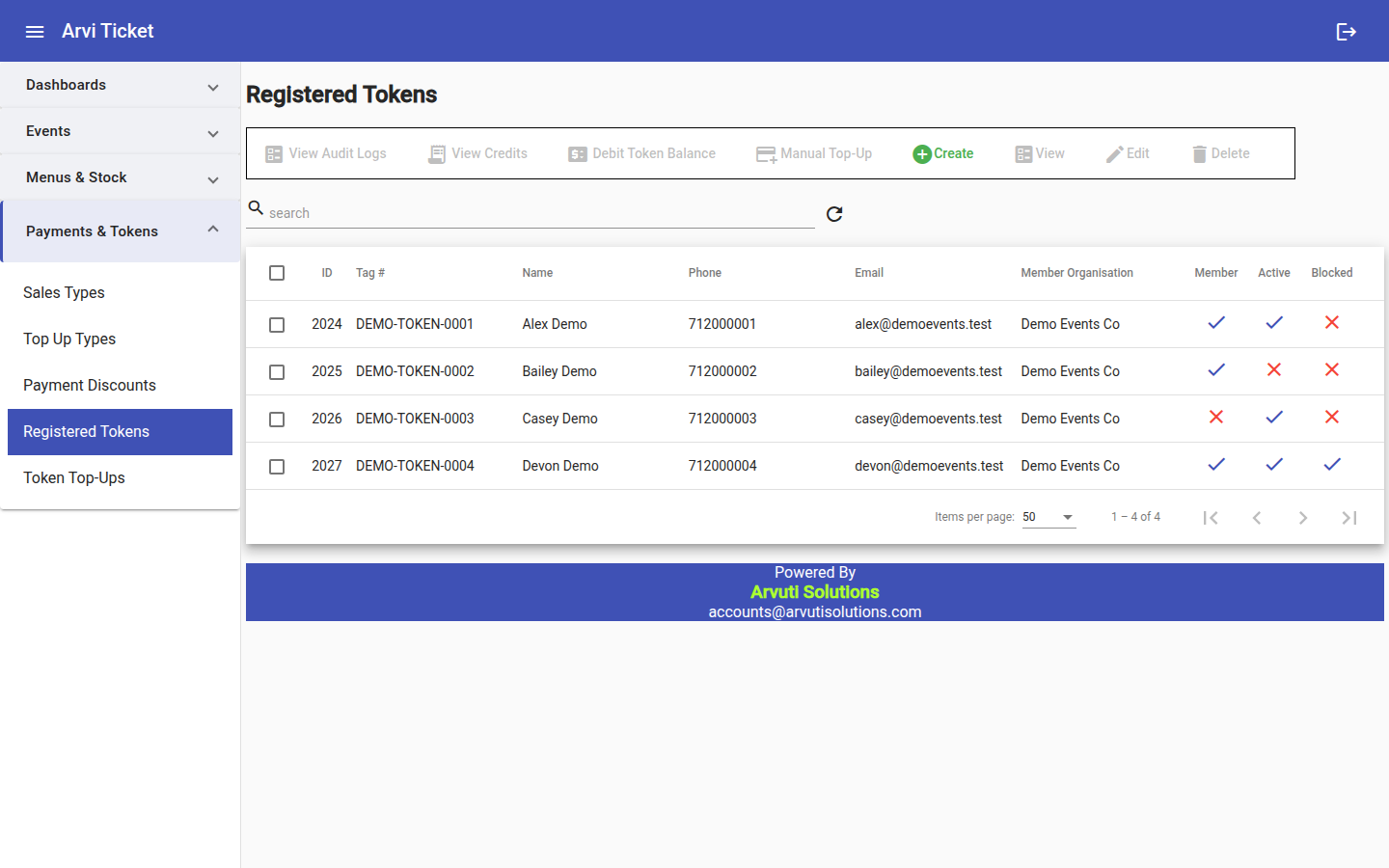Open the Items per page dropdown
1389x868 pixels.
[x=1049, y=517]
